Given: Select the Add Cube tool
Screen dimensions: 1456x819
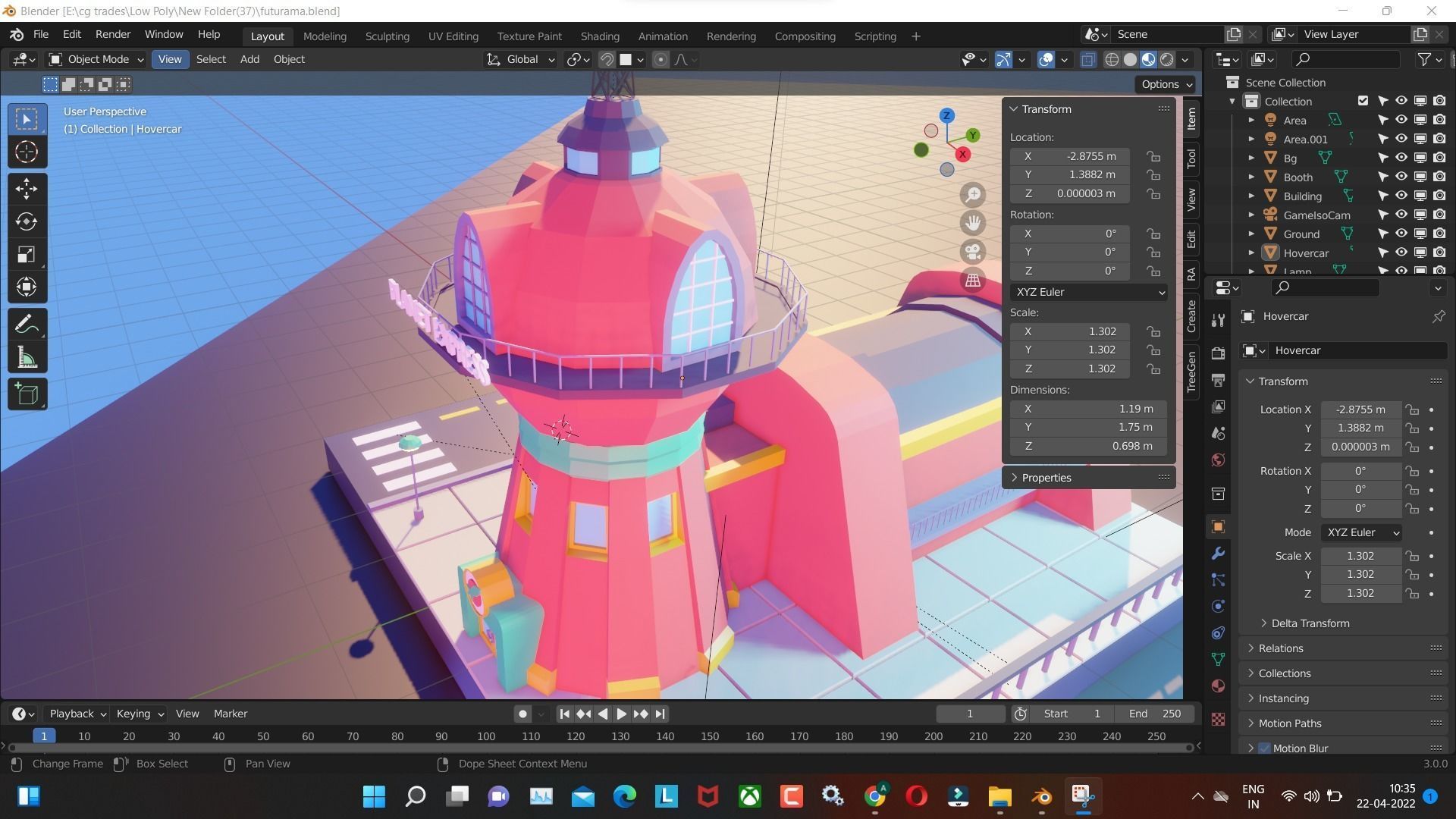Looking at the screenshot, I should coord(27,394).
